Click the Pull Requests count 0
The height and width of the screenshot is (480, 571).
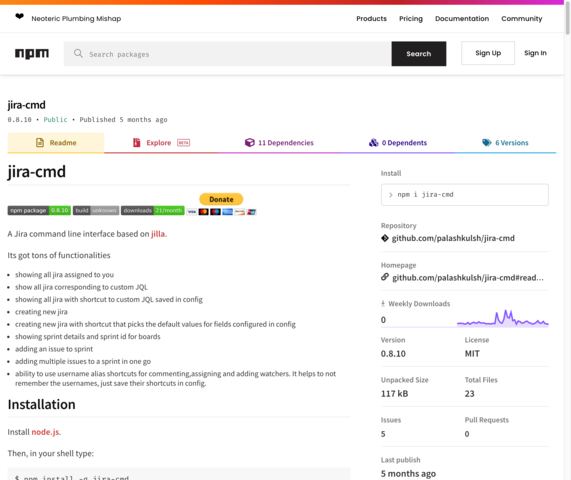467,434
